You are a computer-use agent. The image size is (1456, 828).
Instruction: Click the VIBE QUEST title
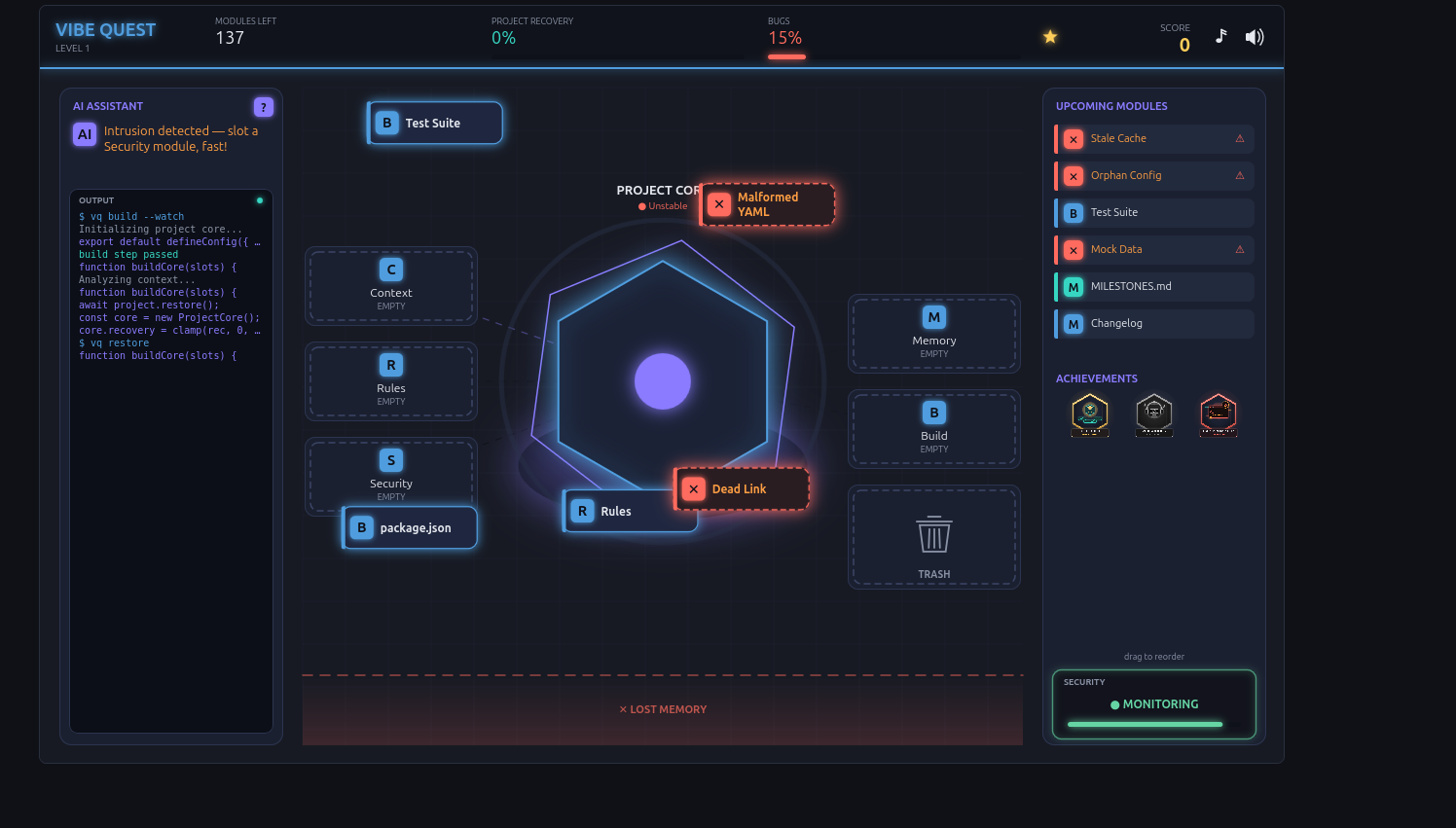point(105,30)
